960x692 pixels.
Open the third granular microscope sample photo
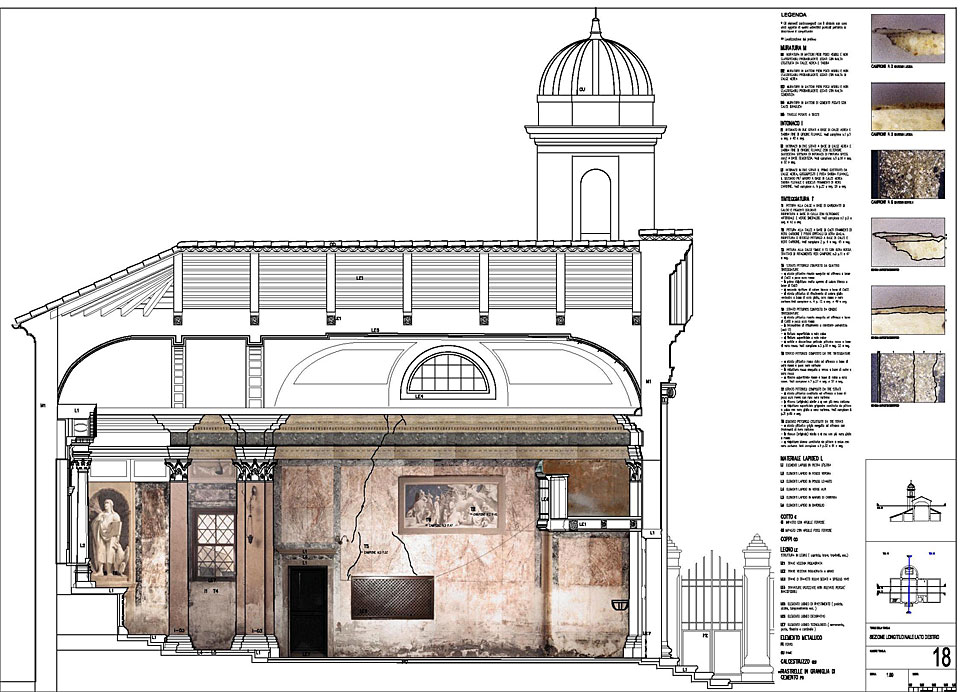click(908, 173)
